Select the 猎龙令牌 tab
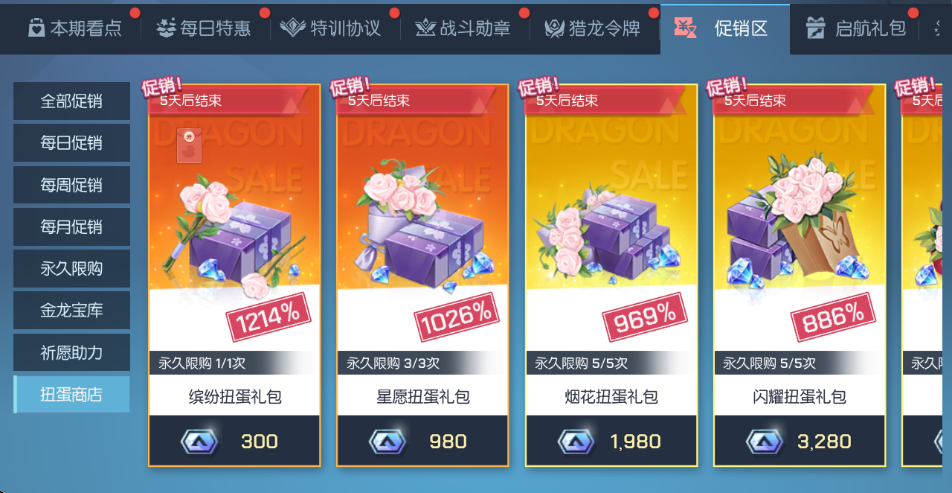 pos(594,28)
